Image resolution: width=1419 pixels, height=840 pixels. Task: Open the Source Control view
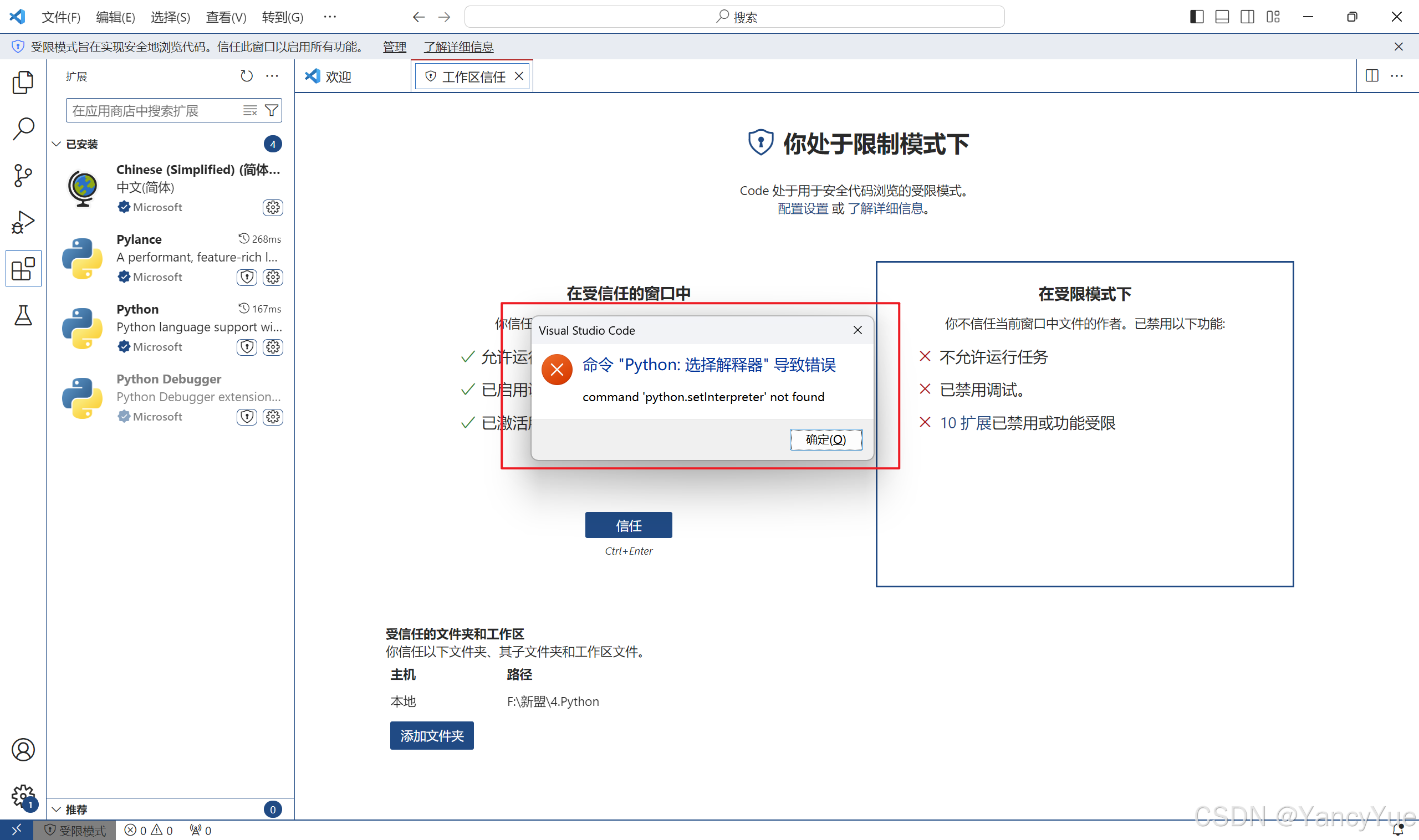coord(23,176)
